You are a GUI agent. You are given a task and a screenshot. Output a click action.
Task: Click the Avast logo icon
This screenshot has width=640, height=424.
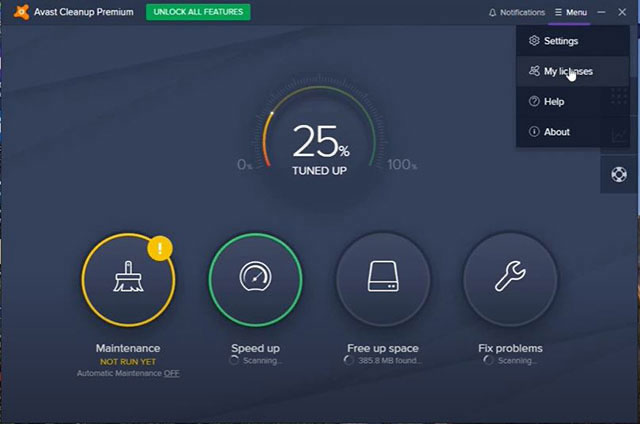click(x=21, y=12)
